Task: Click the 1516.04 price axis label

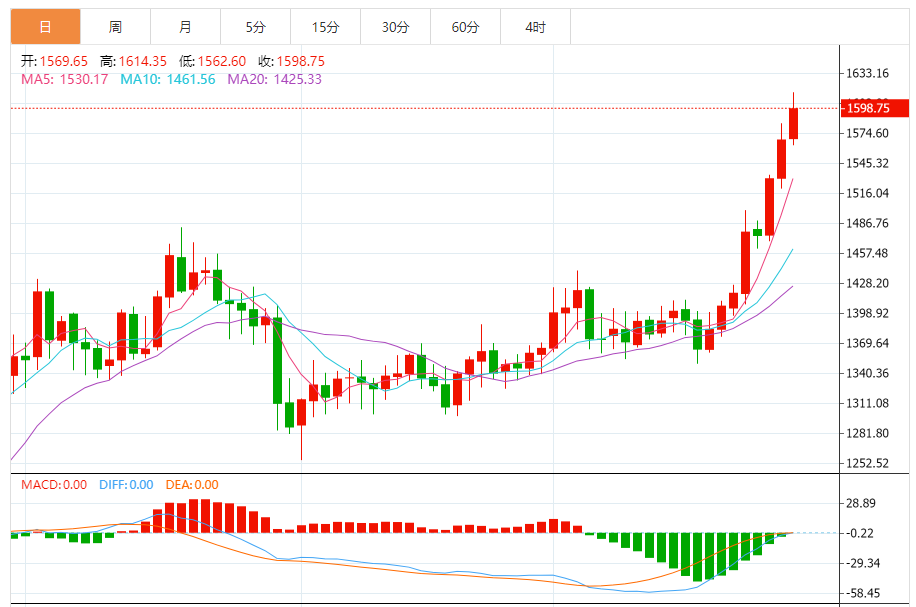Action: click(868, 193)
